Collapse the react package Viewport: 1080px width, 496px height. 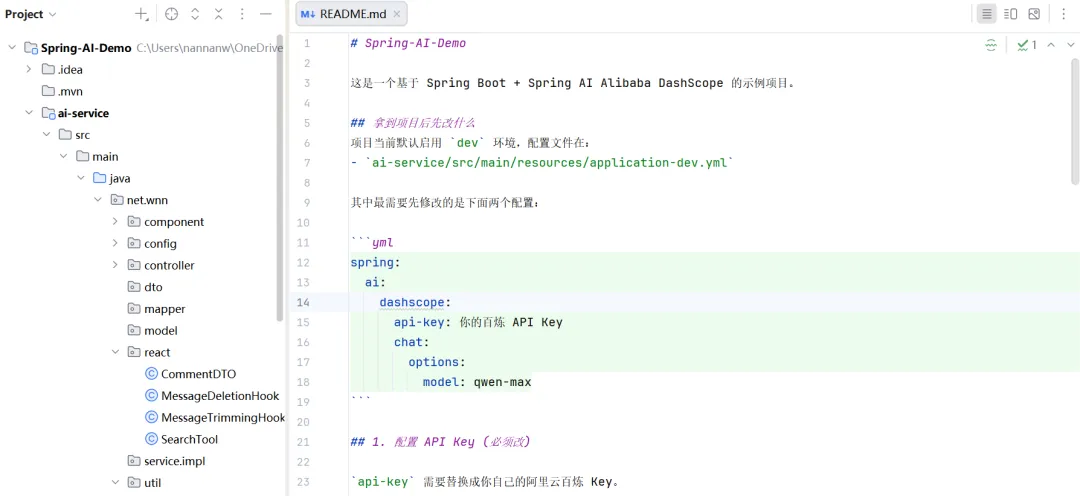click(x=115, y=352)
